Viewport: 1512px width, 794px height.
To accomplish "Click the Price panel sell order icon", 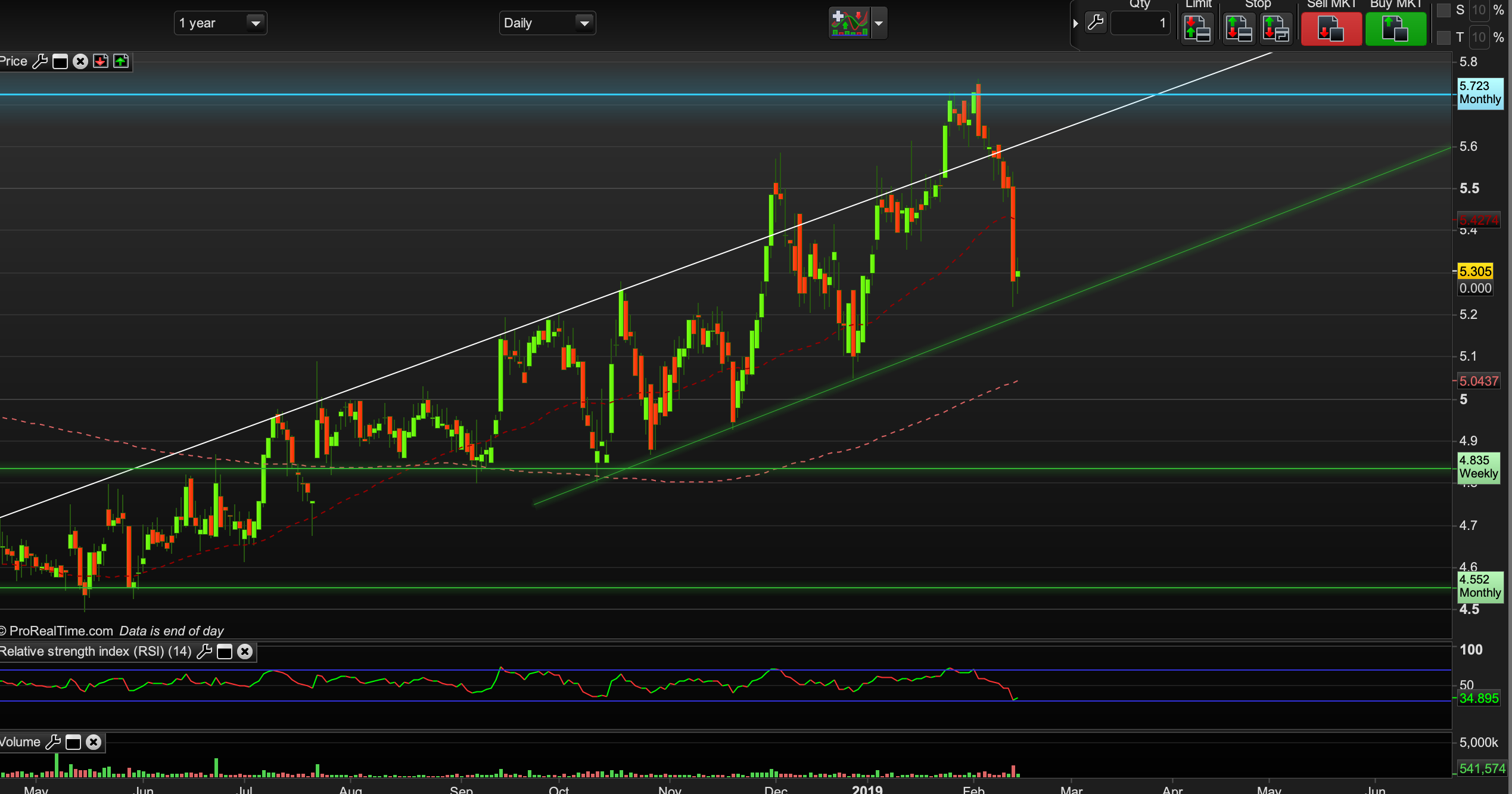I will coord(101,61).
